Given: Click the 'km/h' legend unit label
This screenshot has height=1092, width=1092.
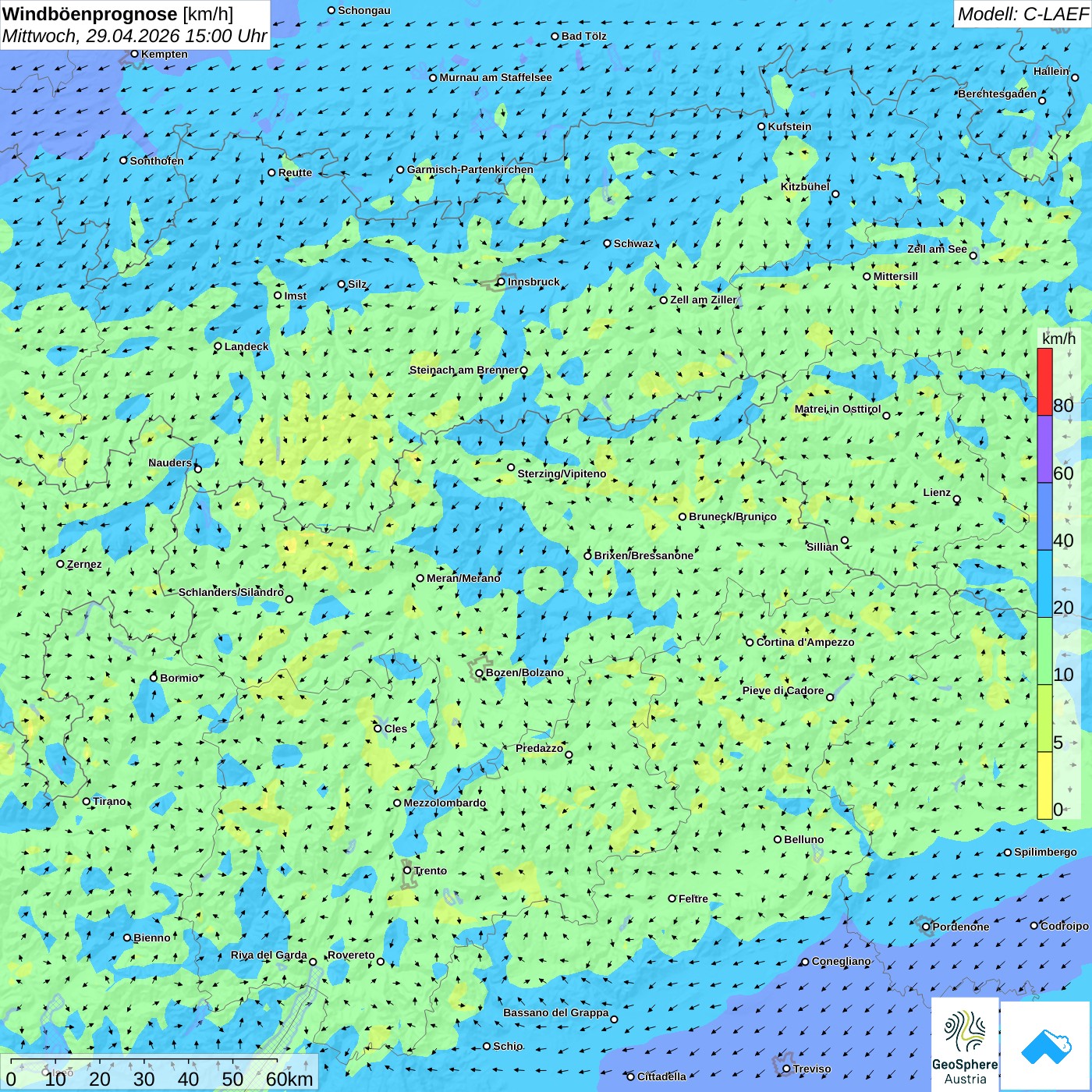Looking at the screenshot, I should click(1058, 339).
